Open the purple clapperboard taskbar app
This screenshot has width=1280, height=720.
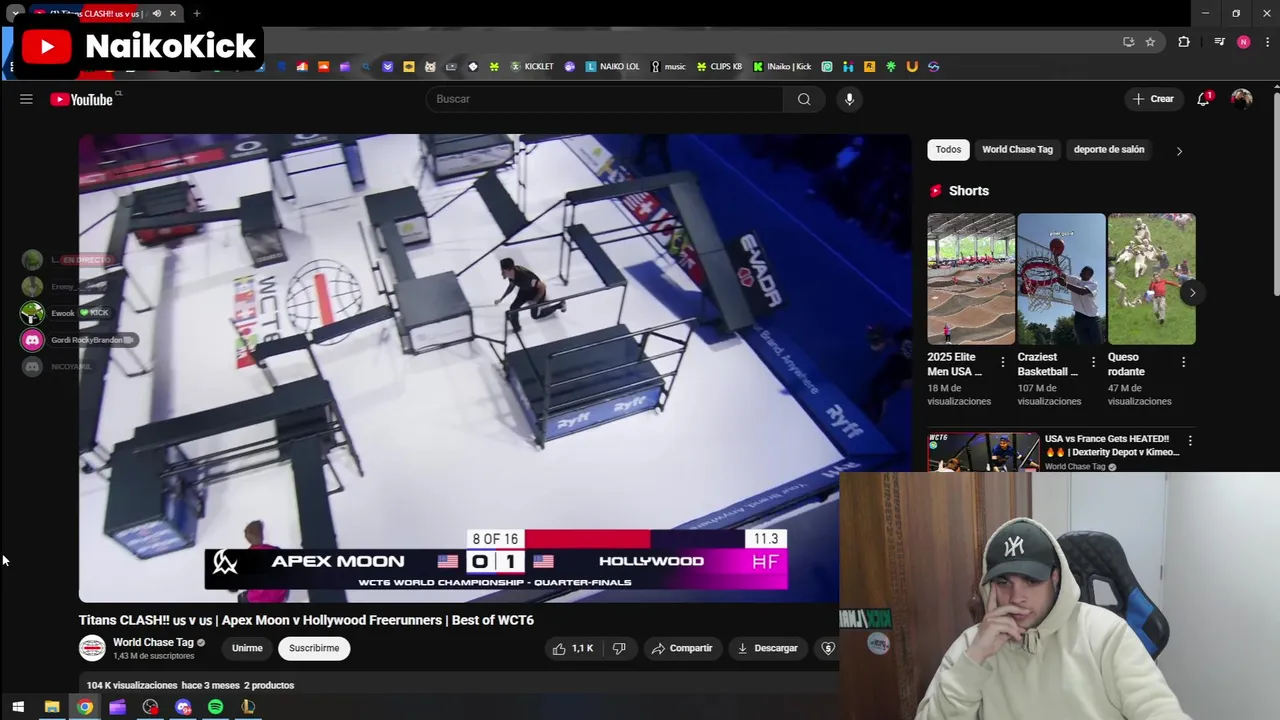[117, 707]
